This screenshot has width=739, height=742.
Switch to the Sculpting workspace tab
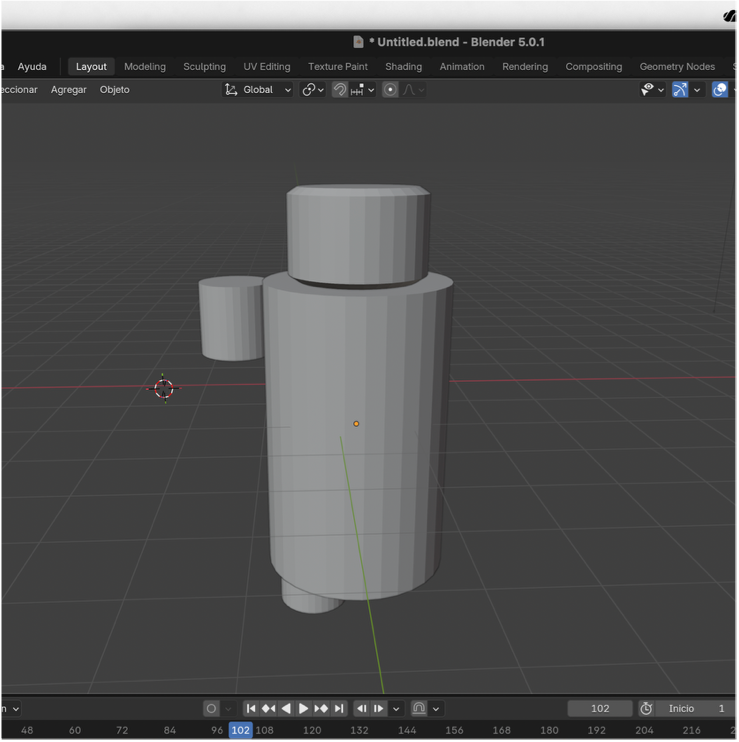pyautogui.click(x=204, y=67)
